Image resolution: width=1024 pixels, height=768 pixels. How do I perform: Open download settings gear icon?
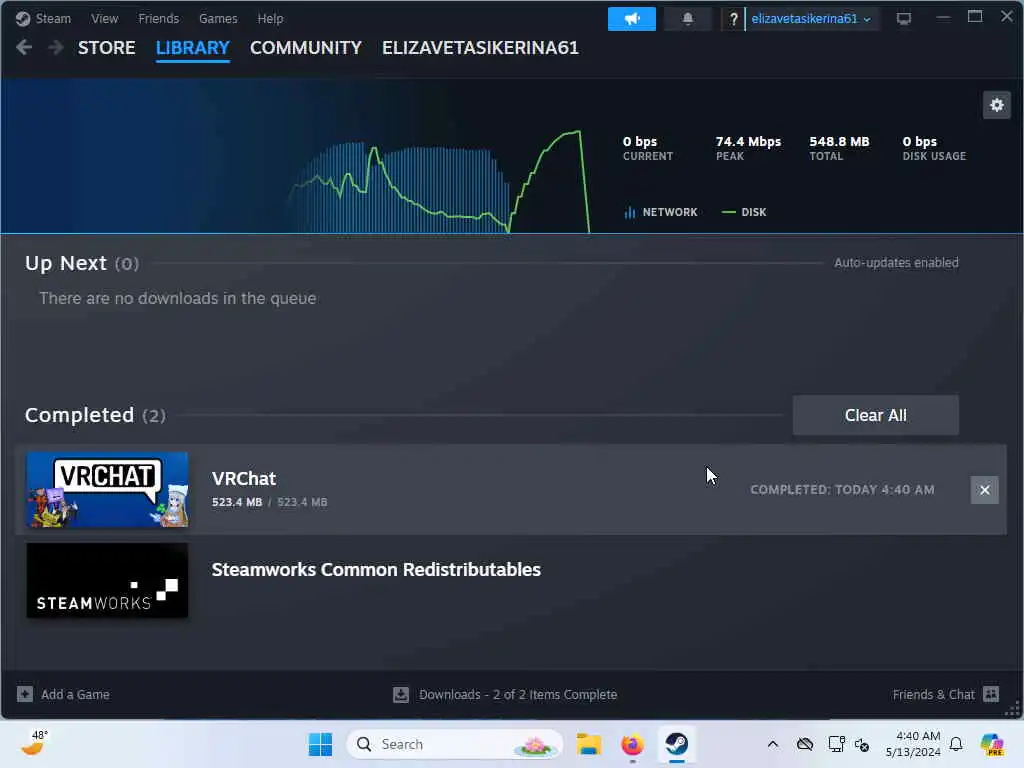[x=997, y=105]
